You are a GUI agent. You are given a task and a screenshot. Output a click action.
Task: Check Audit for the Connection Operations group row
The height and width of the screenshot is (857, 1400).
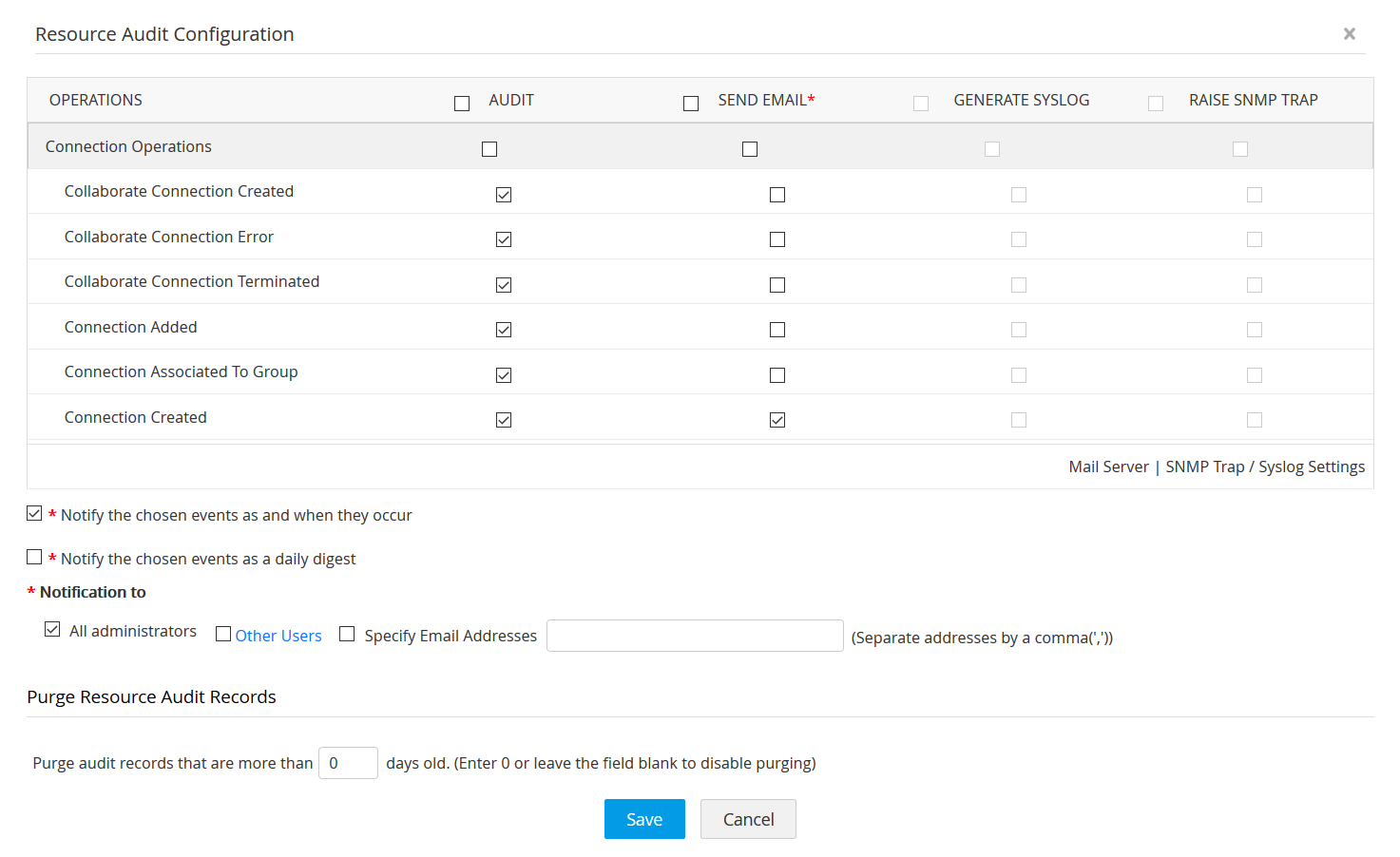pos(489,148)
